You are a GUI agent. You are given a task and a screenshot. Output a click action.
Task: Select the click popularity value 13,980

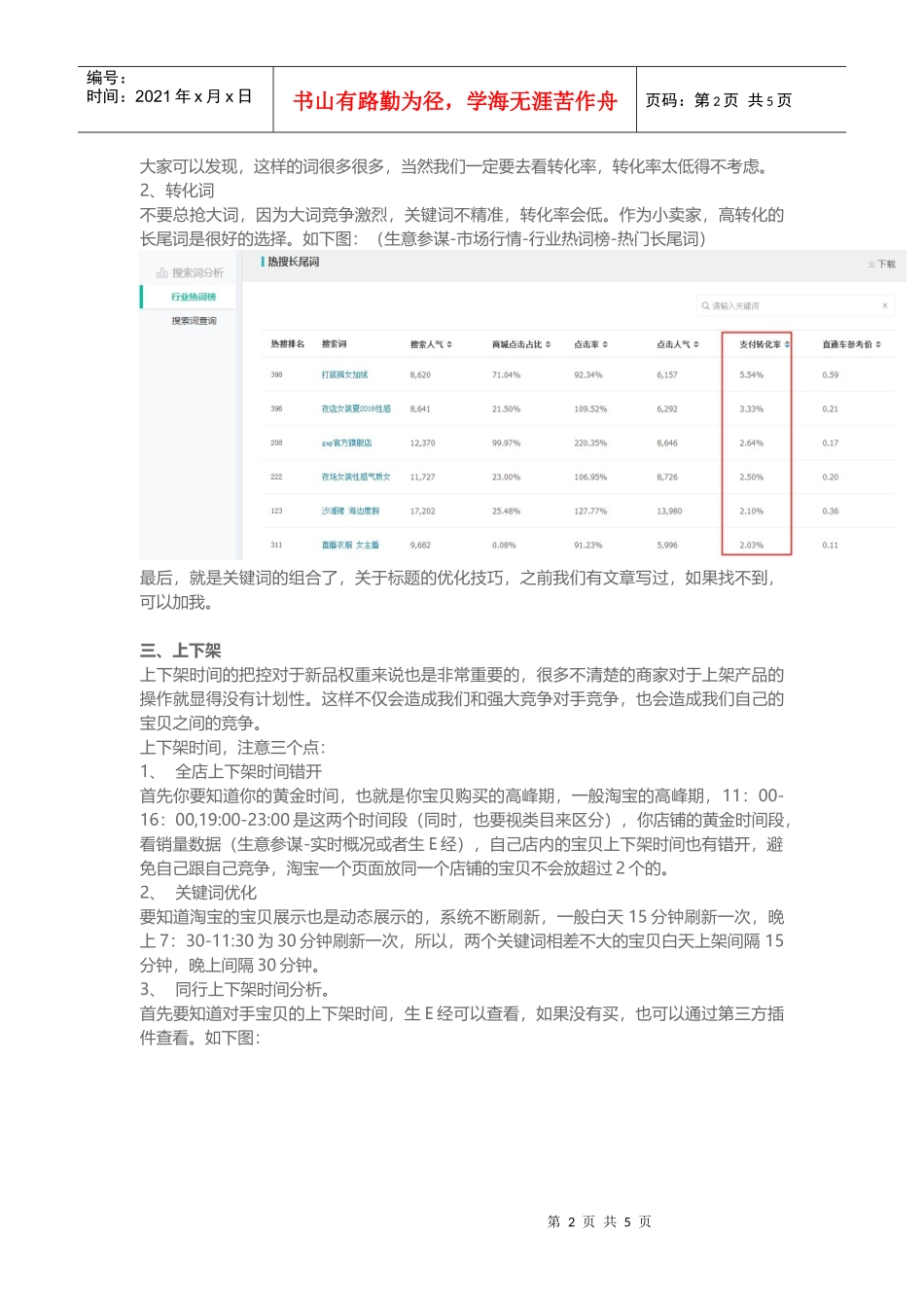[x=669, y=511]
